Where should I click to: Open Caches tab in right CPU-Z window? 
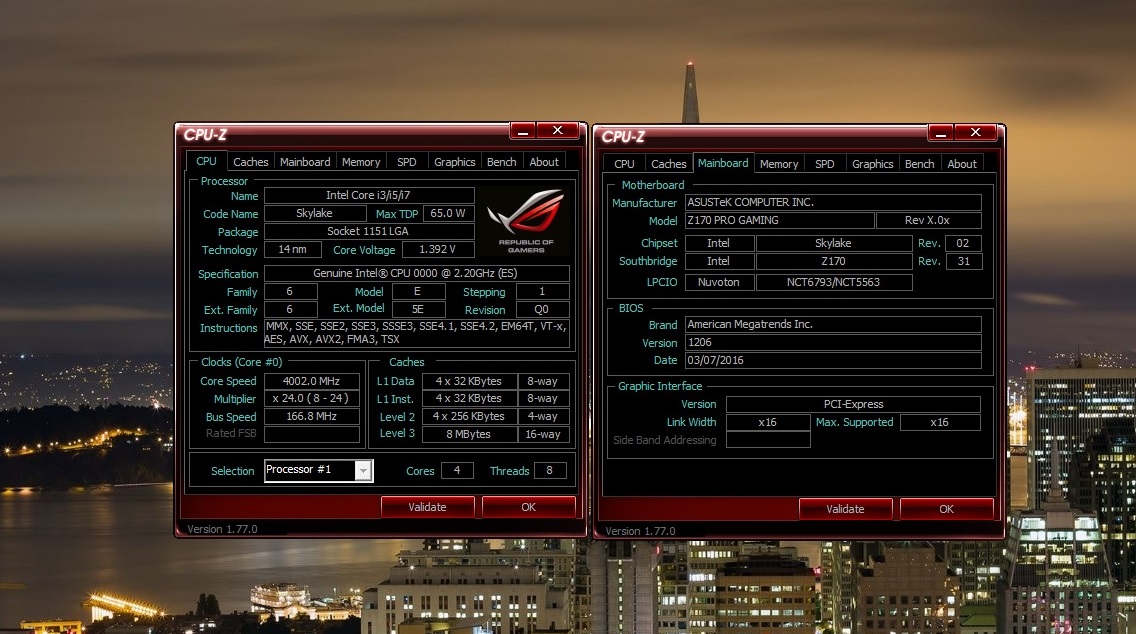pos(669,164)
